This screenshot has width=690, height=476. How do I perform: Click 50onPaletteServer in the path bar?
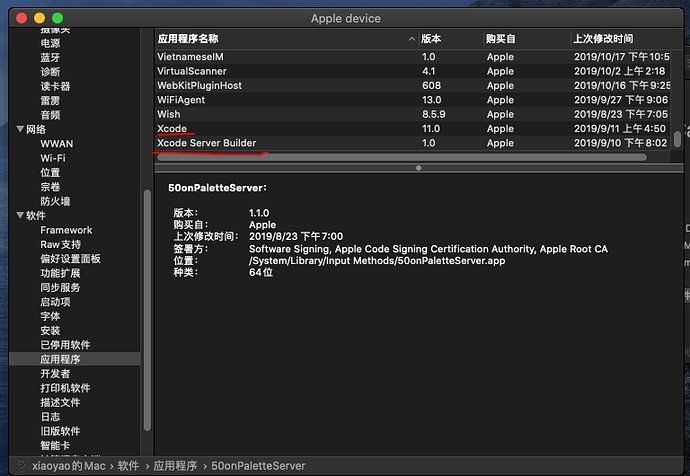tap(258, 466)
